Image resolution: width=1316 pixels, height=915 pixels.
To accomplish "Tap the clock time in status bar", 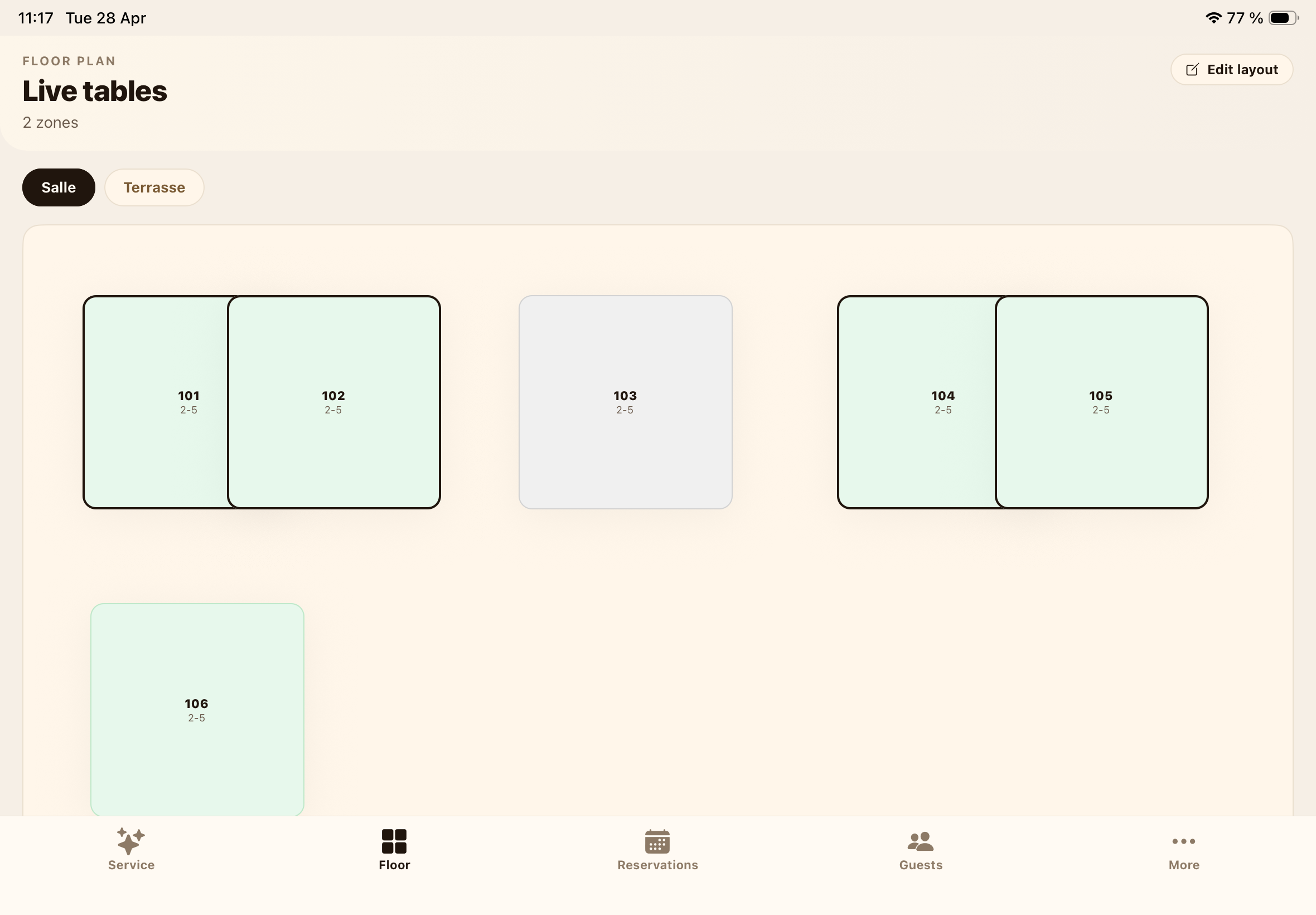I will coord(36,18).
